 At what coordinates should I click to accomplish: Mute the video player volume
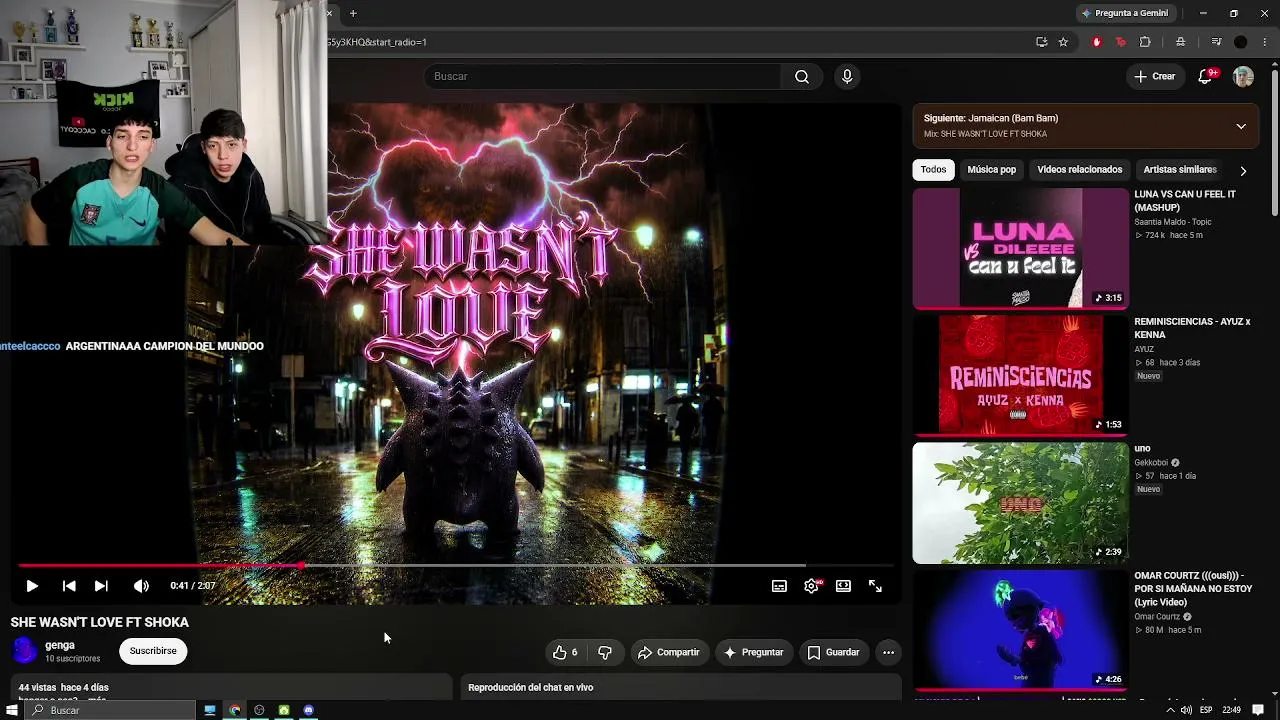click(141, 586)
